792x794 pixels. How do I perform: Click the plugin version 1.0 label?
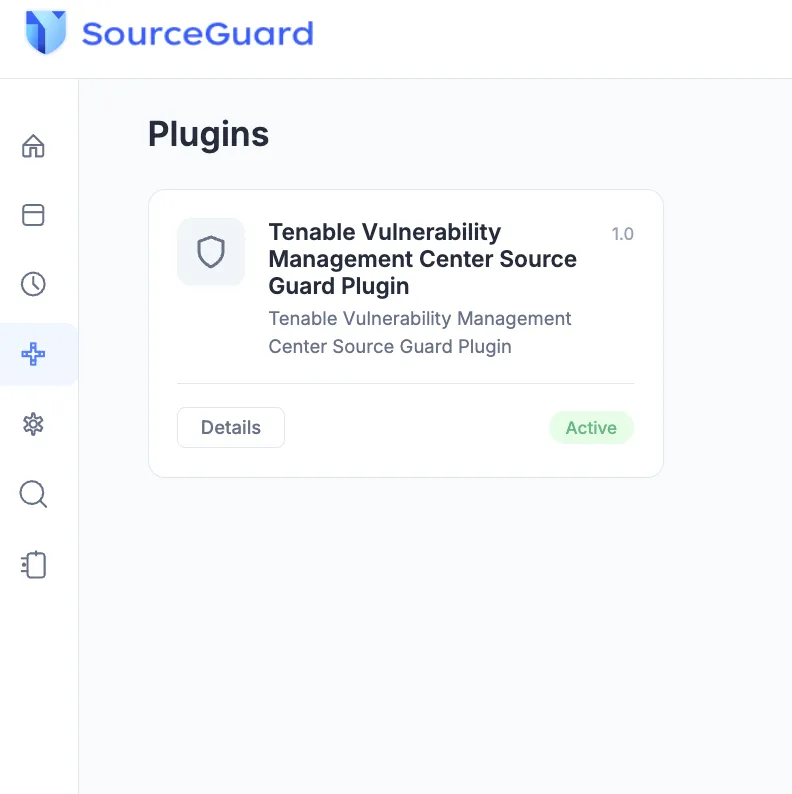(x=622, y=234)
